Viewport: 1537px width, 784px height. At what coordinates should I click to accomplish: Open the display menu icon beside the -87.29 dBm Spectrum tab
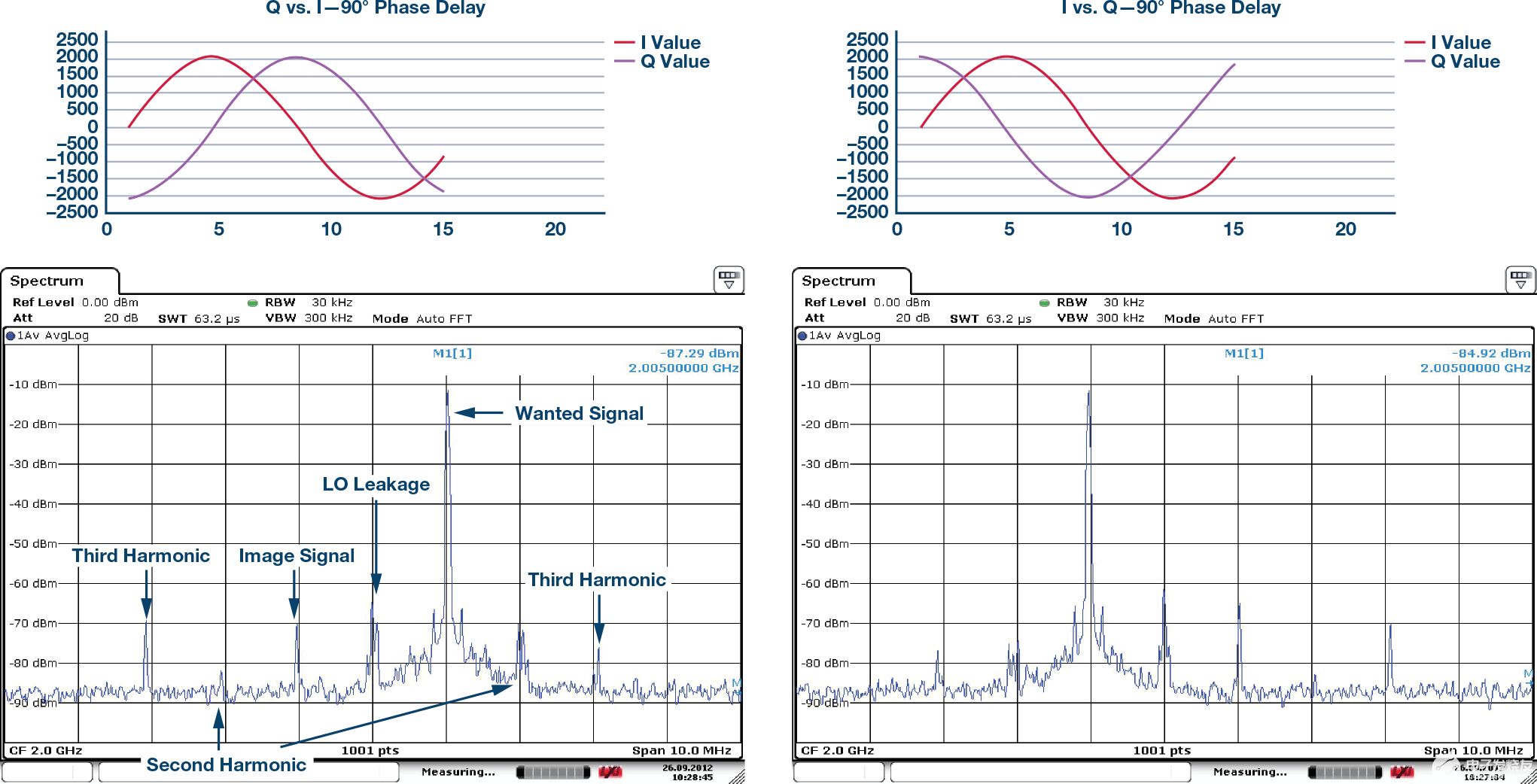pyautogui.click(x=729, y=279)
